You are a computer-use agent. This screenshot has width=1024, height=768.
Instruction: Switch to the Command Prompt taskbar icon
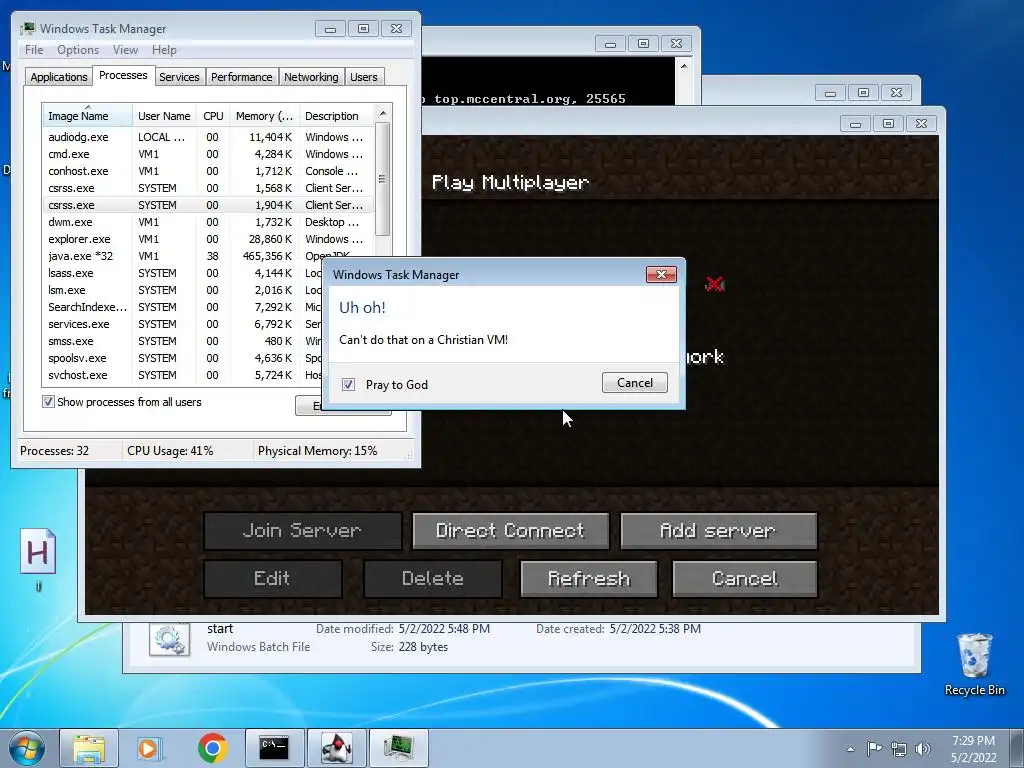[x=274, y=748]
